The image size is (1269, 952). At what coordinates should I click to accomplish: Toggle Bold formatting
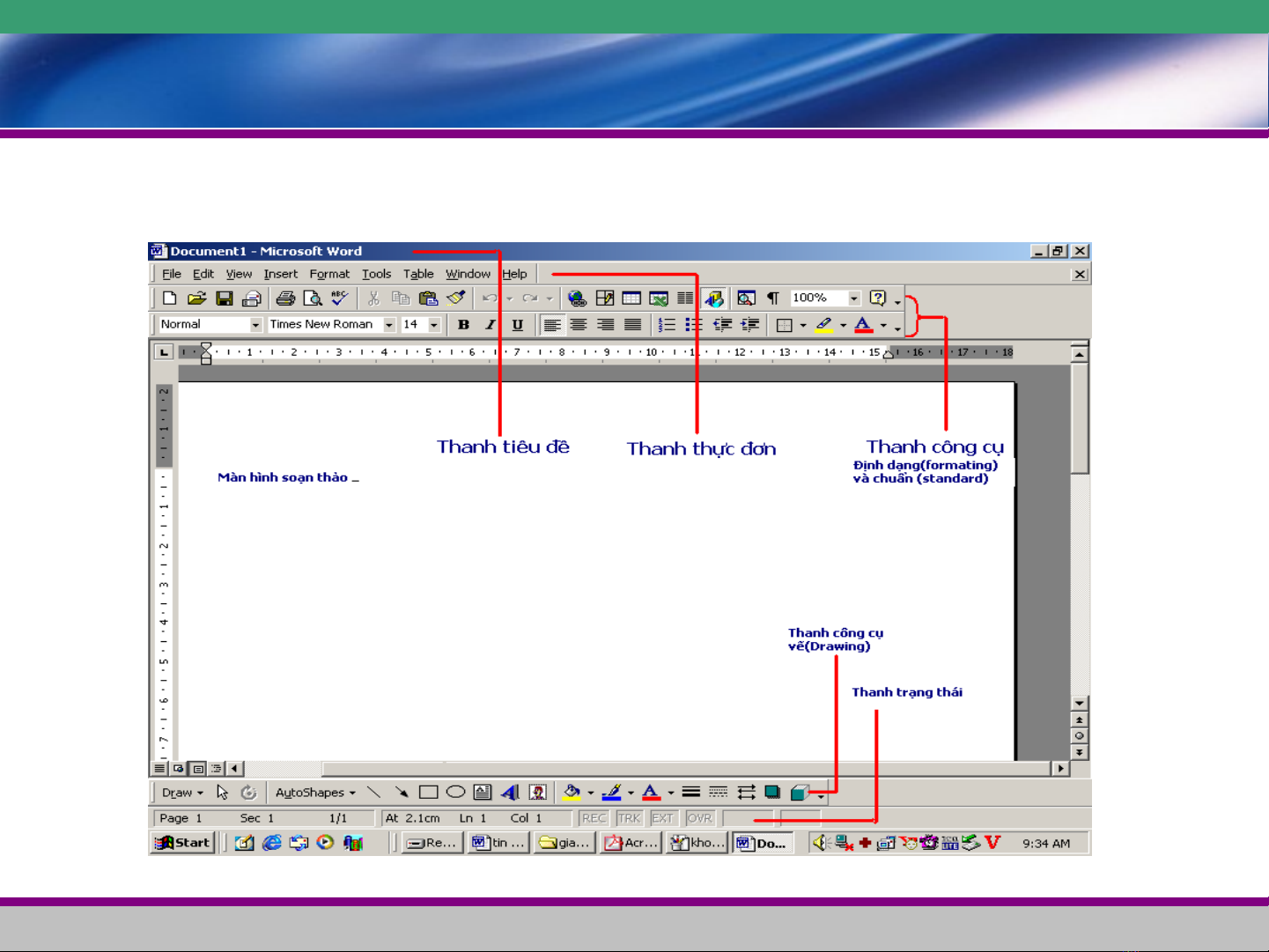tap(464, 325)
